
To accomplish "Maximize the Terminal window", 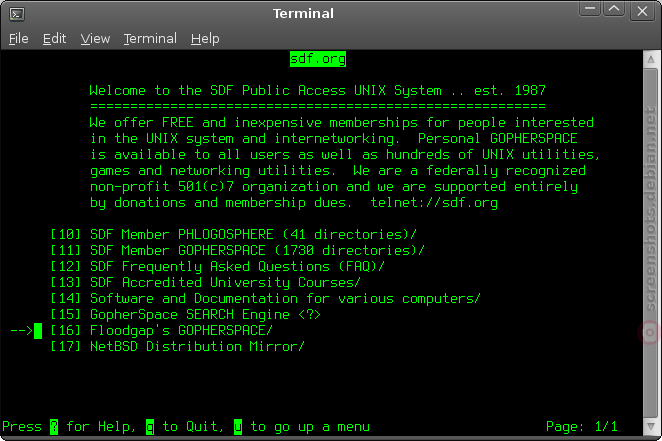I will pyautogui.click(x=614, y=9).
